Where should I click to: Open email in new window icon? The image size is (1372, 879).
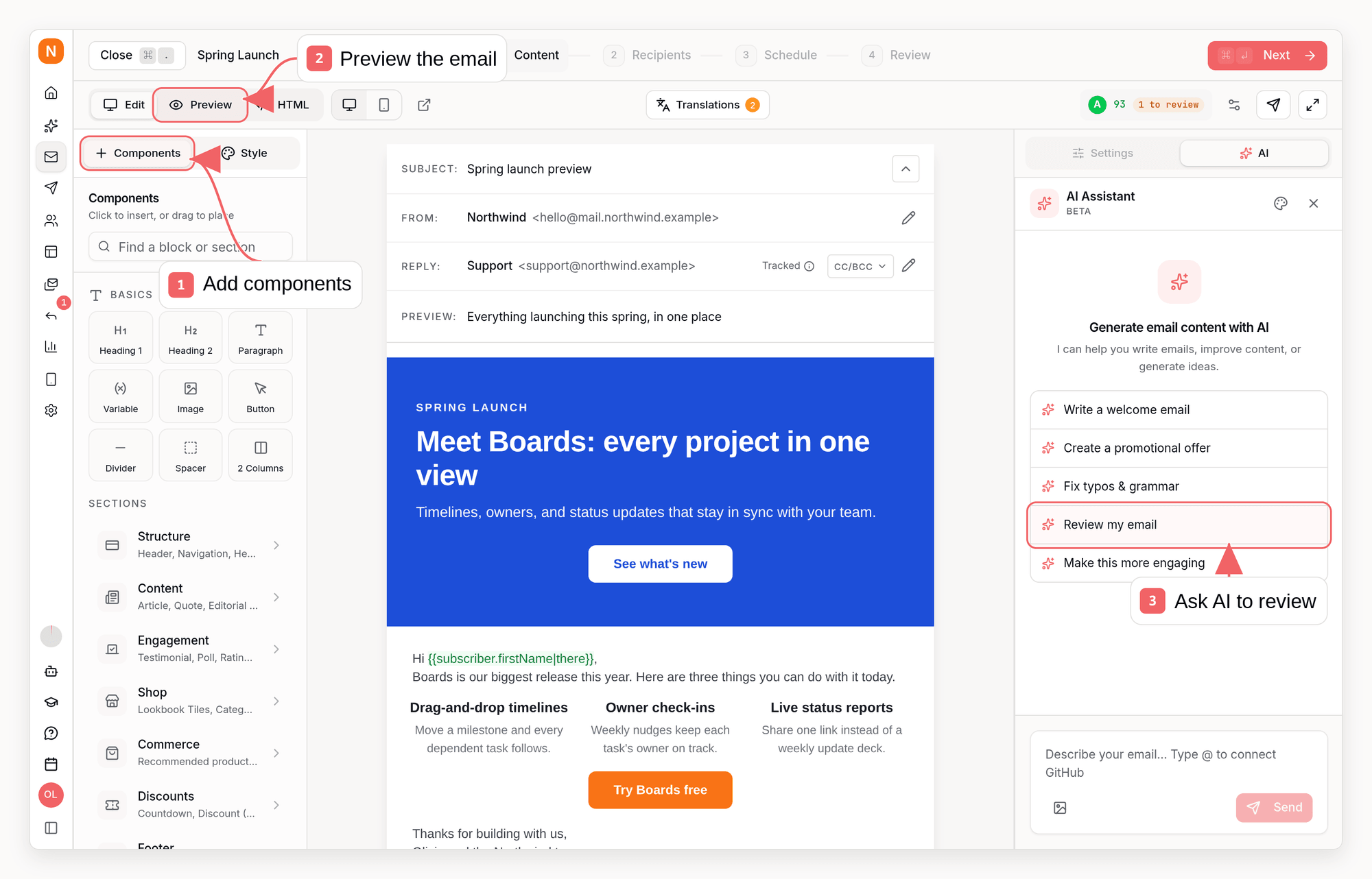tap(424, 105)
